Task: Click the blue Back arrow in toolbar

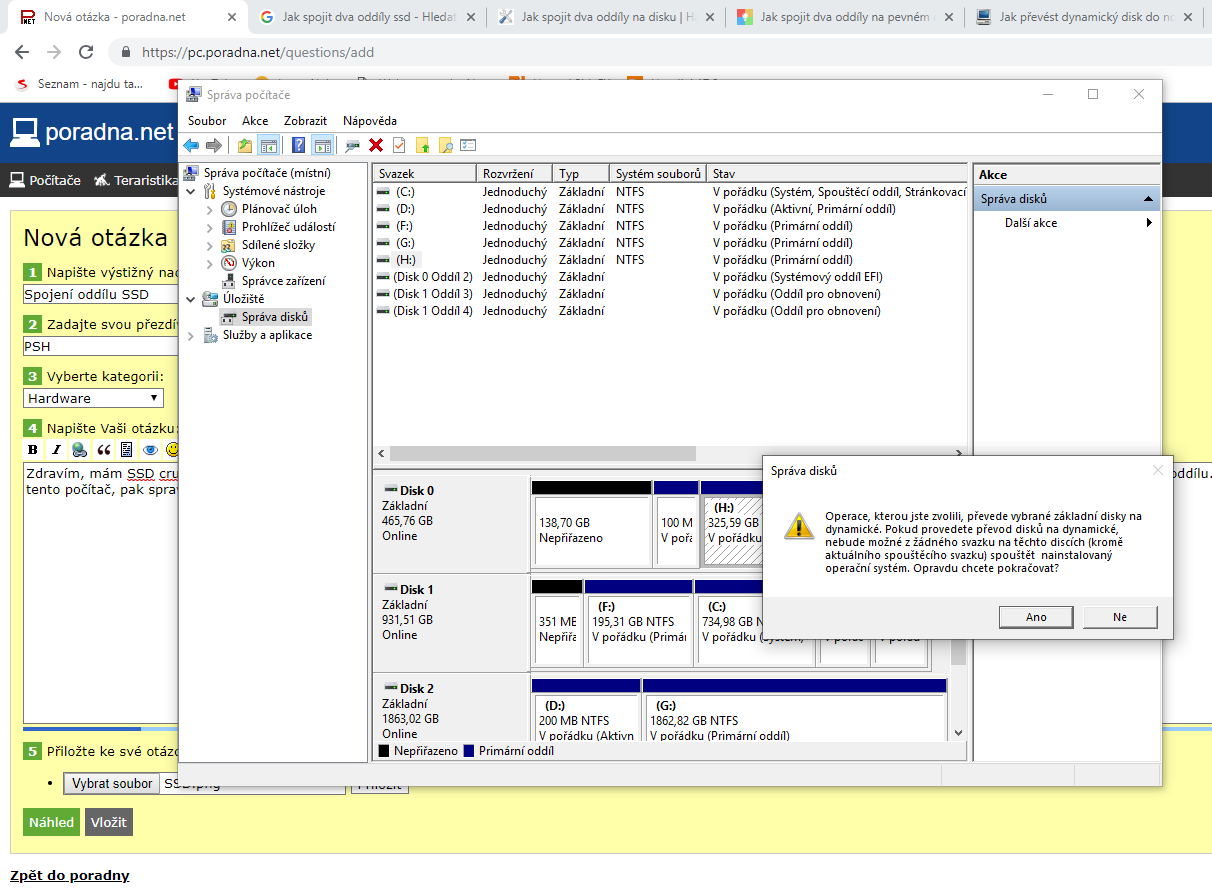Action: (191, 146)
